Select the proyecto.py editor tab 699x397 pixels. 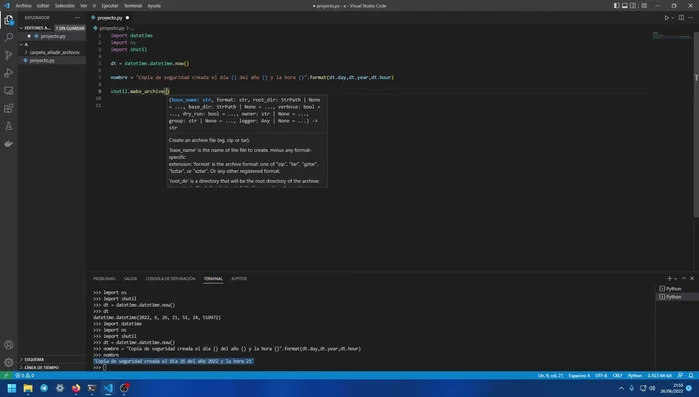point(110,18)
